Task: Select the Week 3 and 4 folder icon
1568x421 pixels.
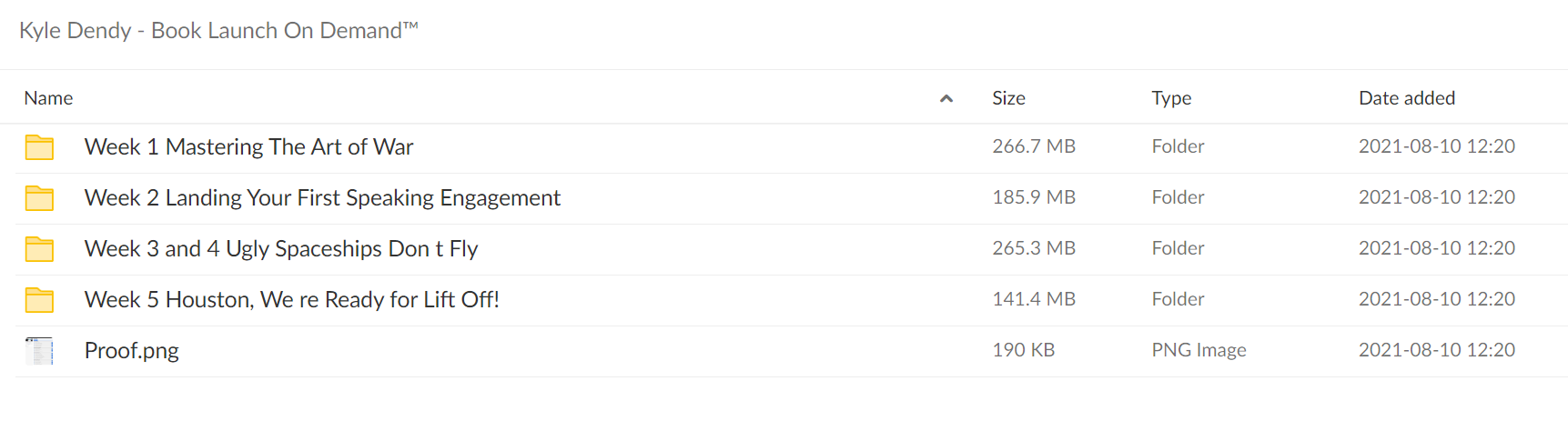Action: coord(39,249)
